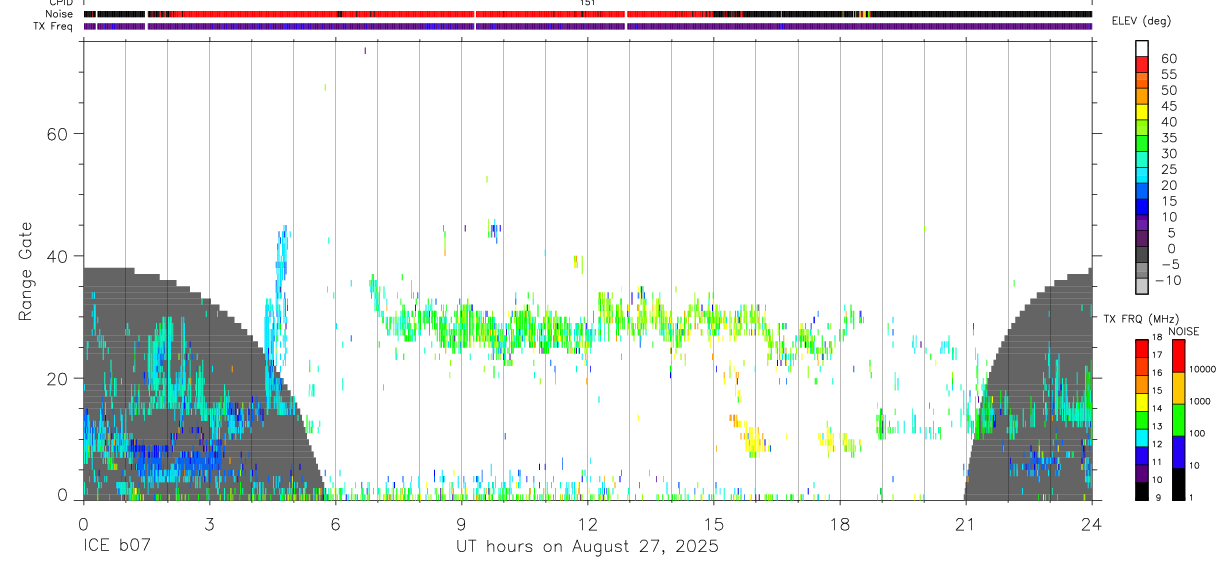The image size is (1228, 567).
Task: Click the "6" tick on the UT hours axis
Action: tap(335, 523)
